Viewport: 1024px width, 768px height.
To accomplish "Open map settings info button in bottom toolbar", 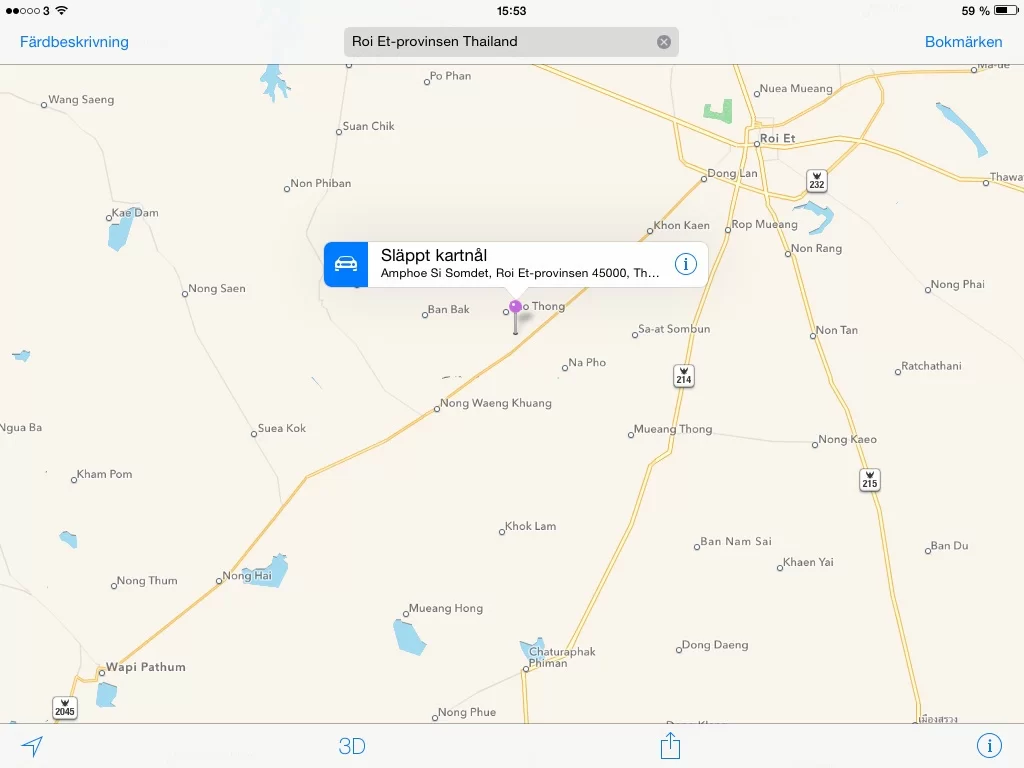I will (989, 746).
